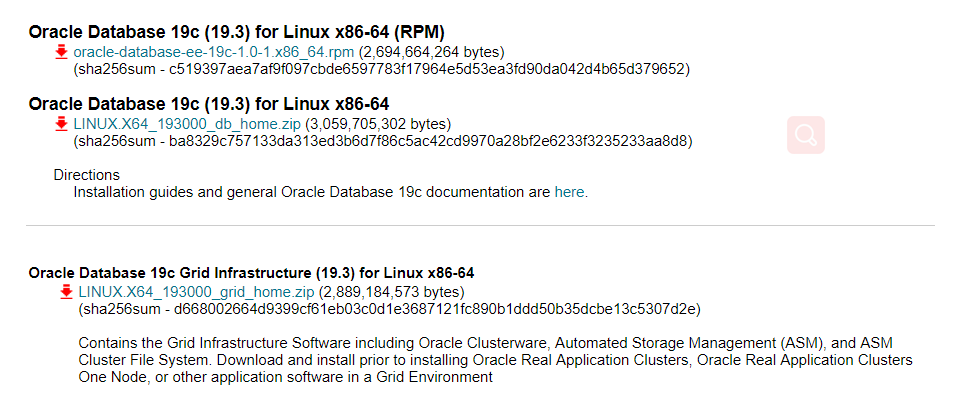
Task: Open the LINUX.X64_193000_db_home.zip link
Action: [x=187, y=125]
